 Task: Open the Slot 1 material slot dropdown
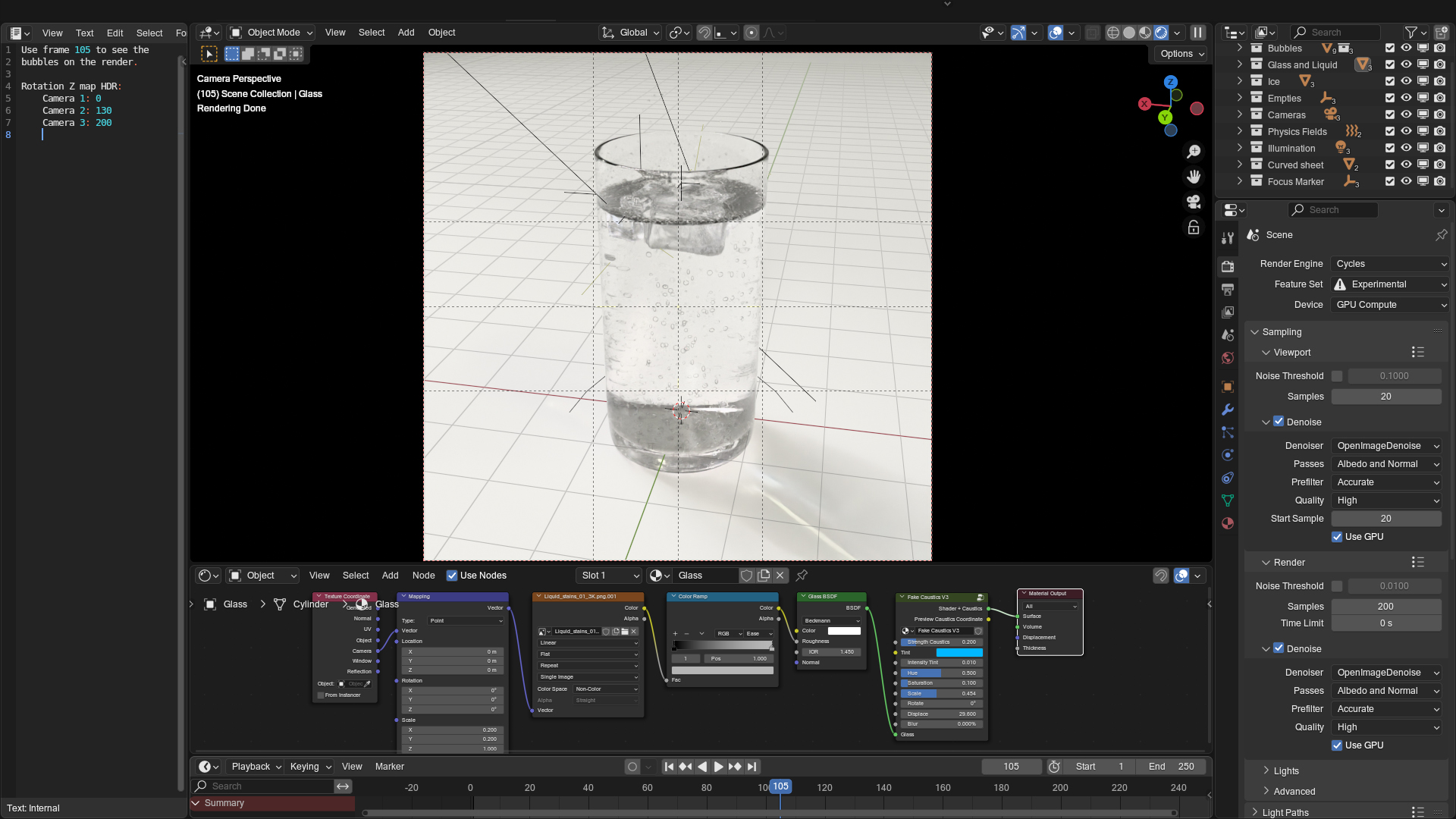(x=610, y=576)
